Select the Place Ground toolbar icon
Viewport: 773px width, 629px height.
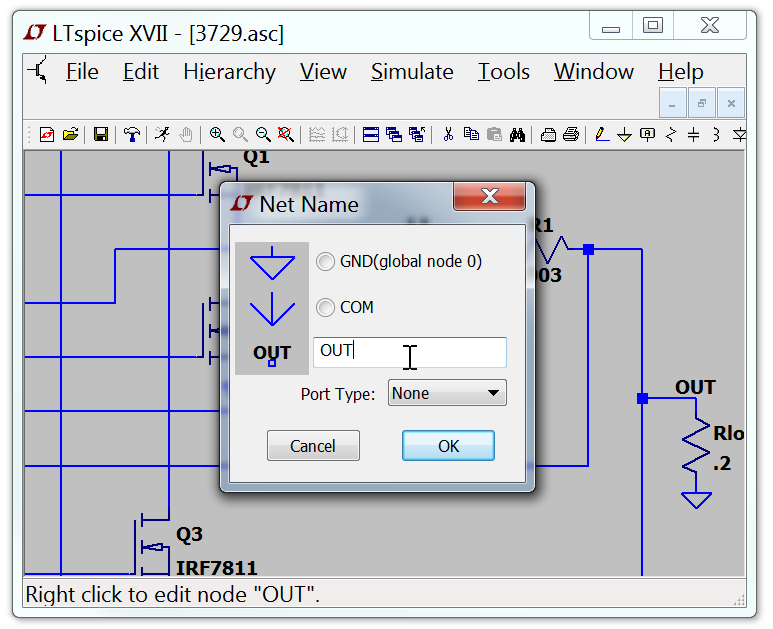624,134
